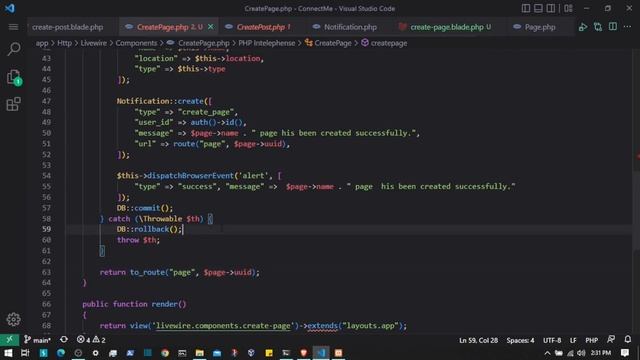The image size is (640, 360).
Task: Open remote window indicator in status bar
Action: pos(9,340)
